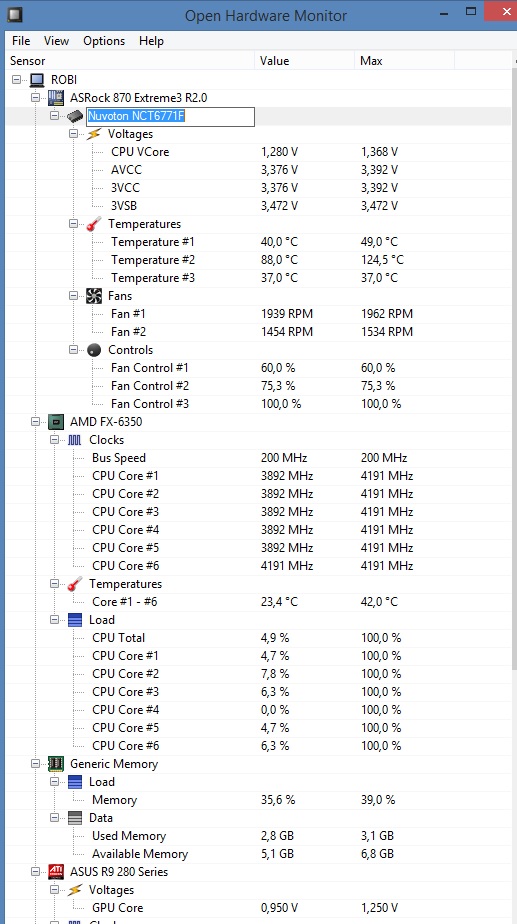Collapse the AMD FX-6350 node

(x=35, y=422)
